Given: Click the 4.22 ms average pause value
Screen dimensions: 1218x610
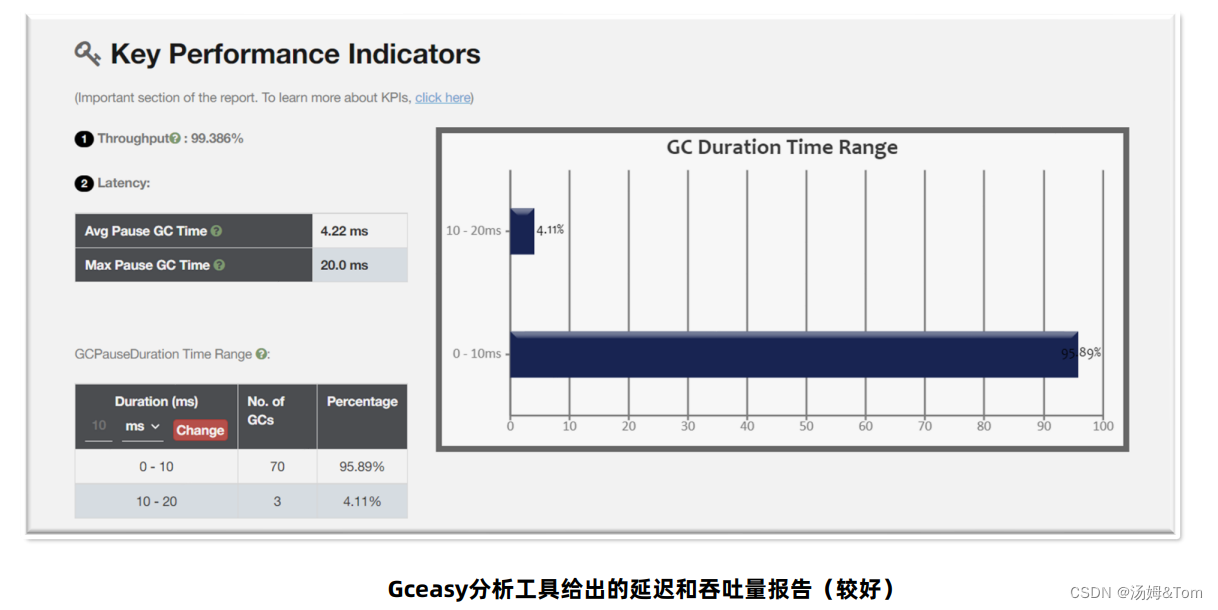Looking at the screenshot, I should pos(344,231).
